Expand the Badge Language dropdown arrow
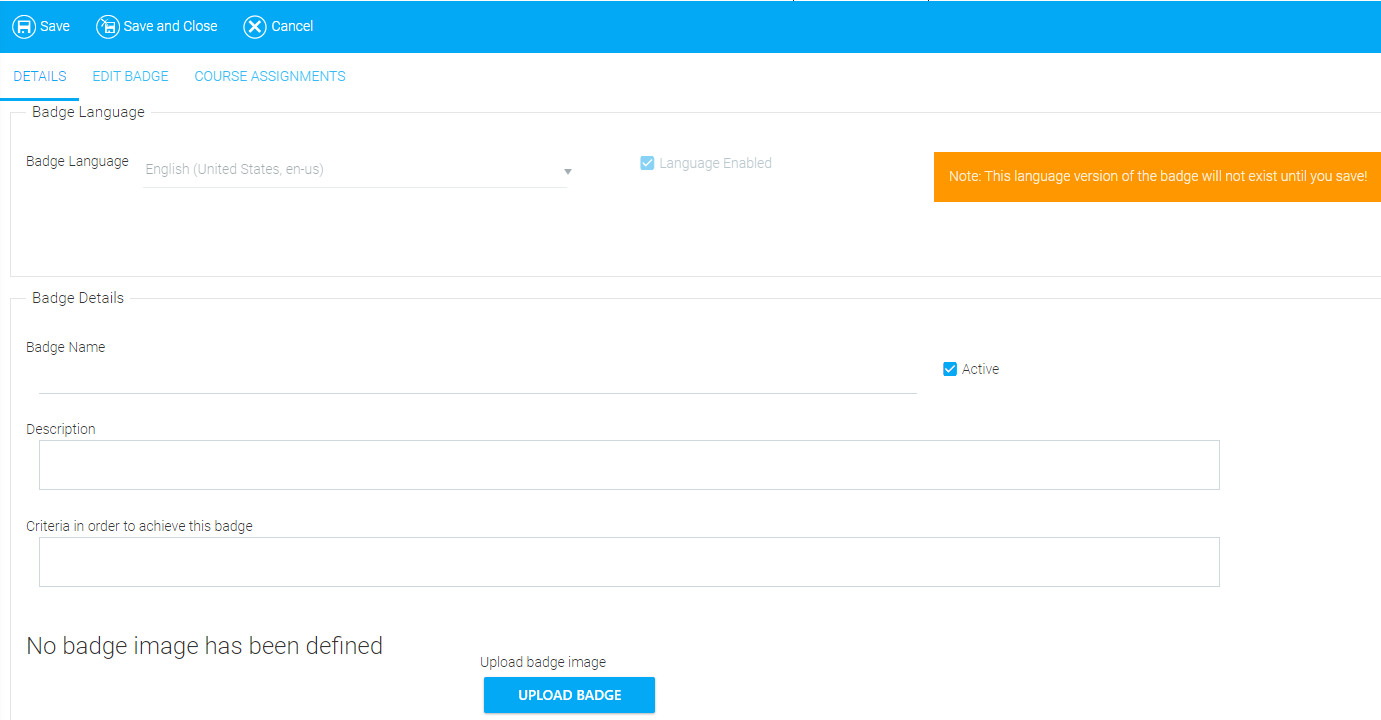 click(567, 171)
